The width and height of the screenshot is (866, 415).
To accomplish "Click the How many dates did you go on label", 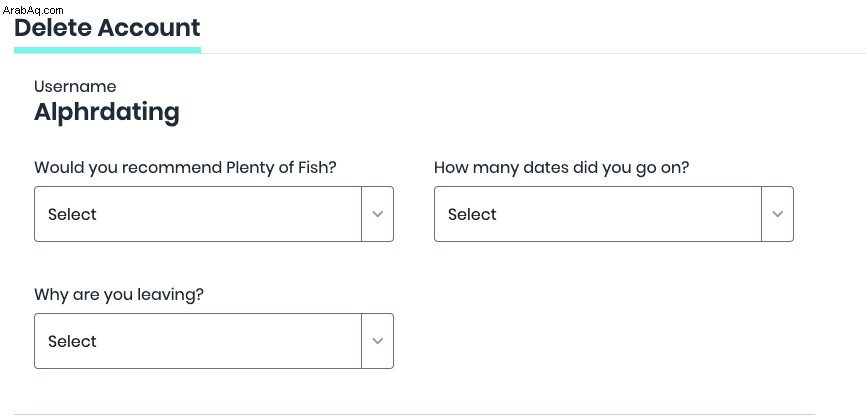I will pos(562,167).
